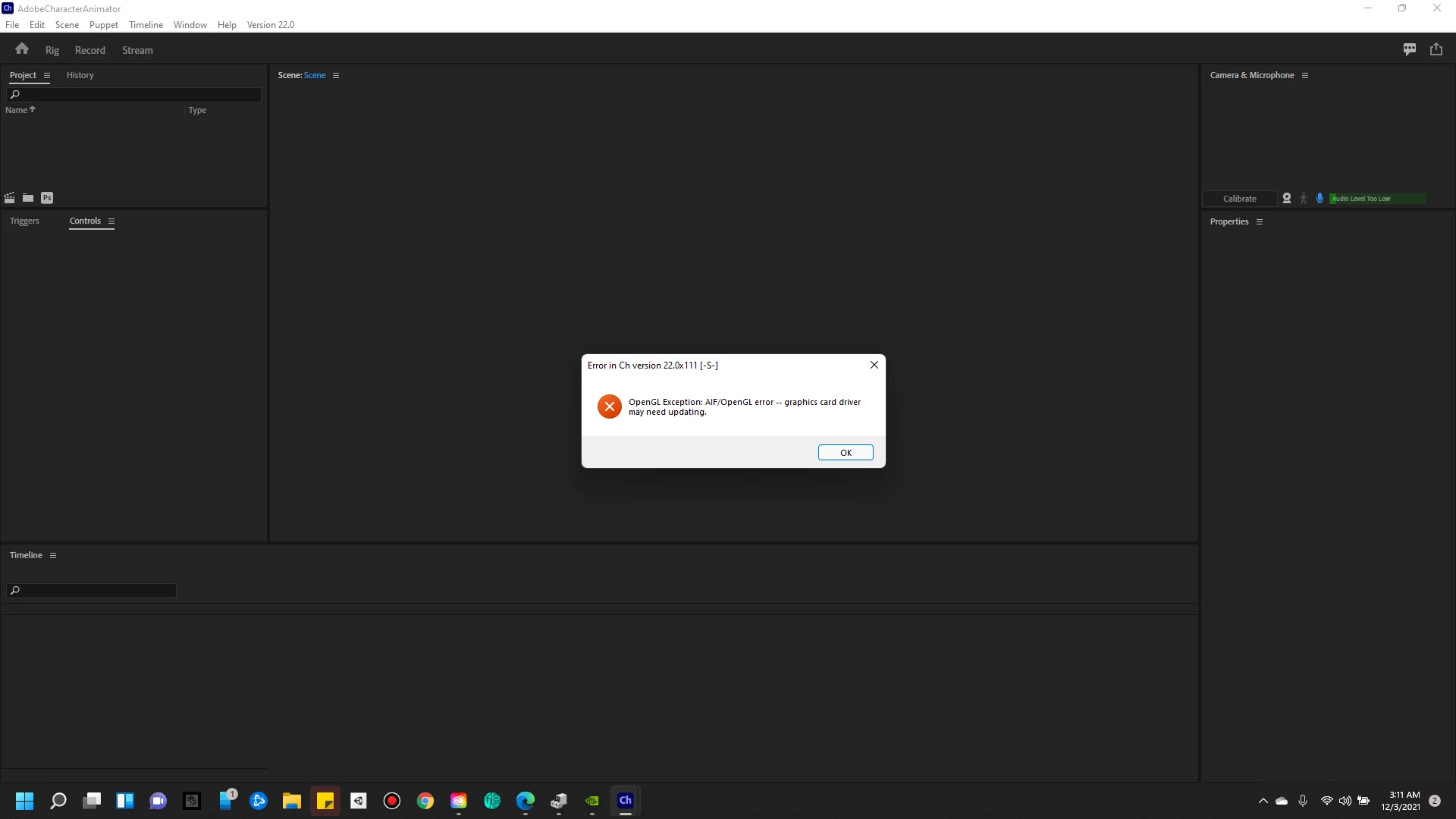Click the Home icon in workspace bar
The height and width of the screenshot is (819, 1456).
(21, 49)
